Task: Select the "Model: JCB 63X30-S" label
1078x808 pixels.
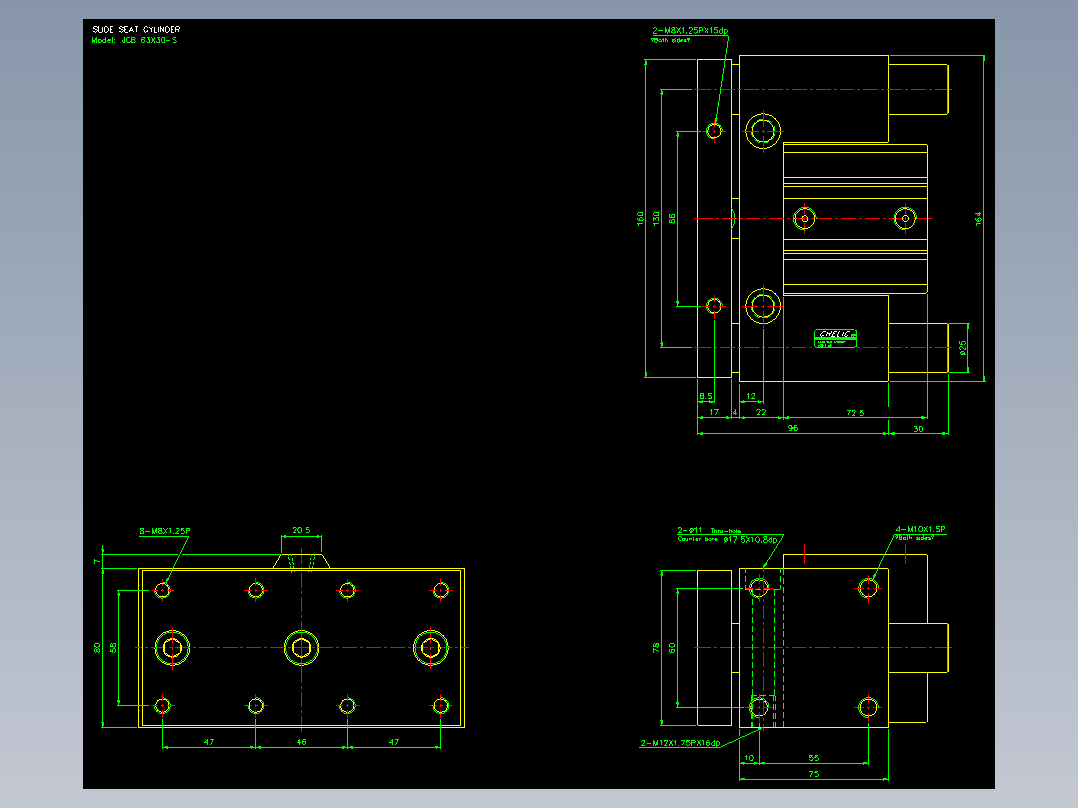Action: pyautogui.click(x=134, y=41)
